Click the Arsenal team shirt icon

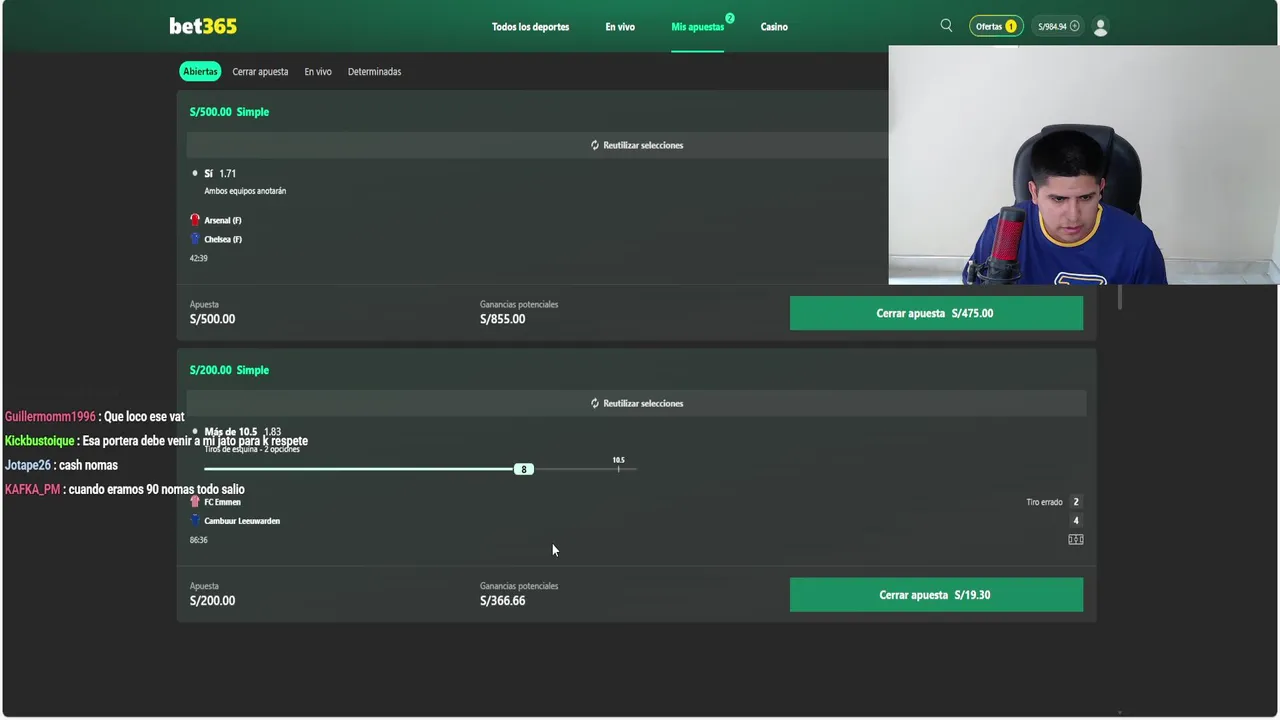[x=195, y=220]
